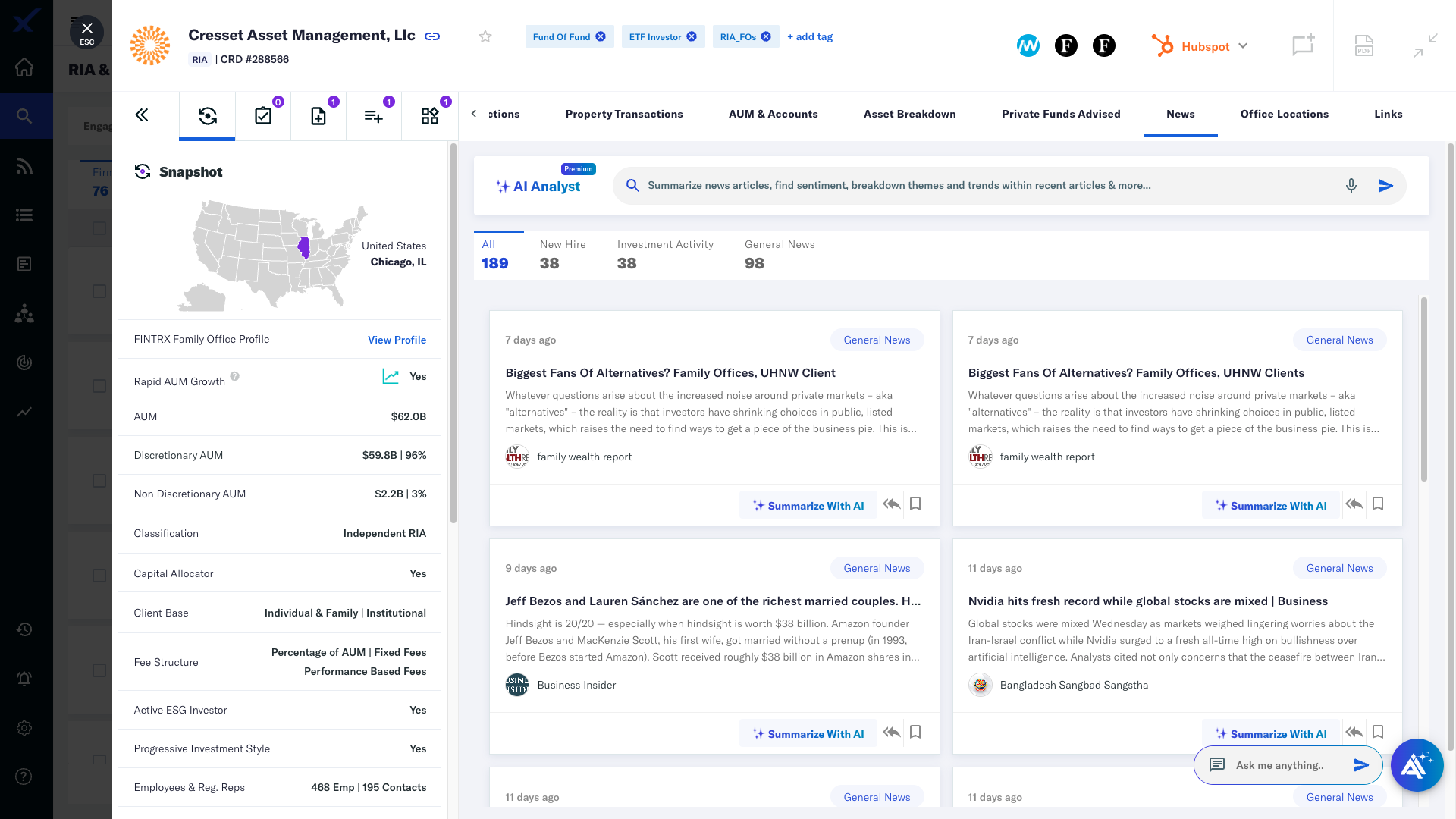
Task: Switch to Asset Breakdown tab
Action: click(909, 114)
